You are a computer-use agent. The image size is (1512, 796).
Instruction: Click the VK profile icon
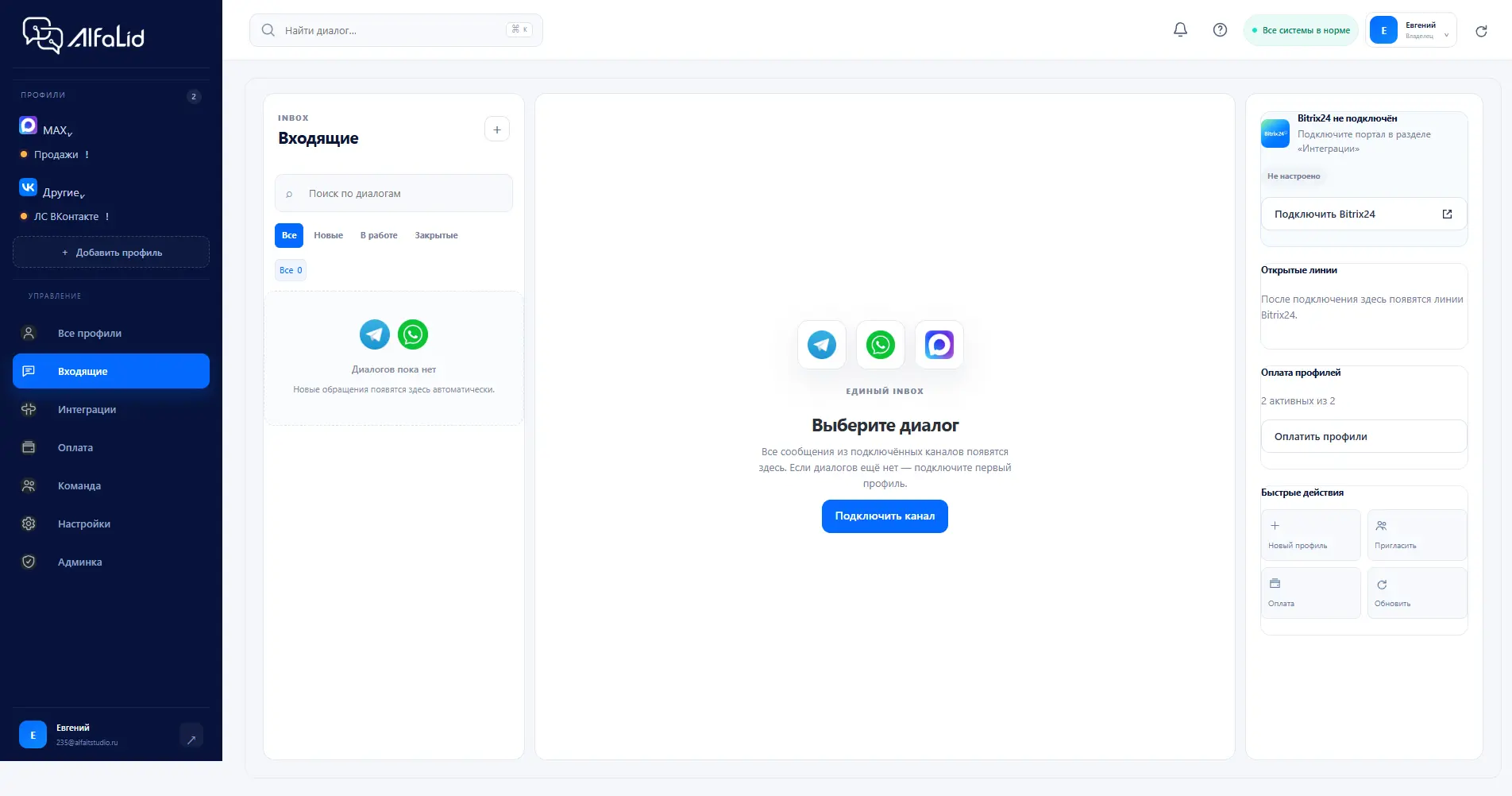click(28, 187)
